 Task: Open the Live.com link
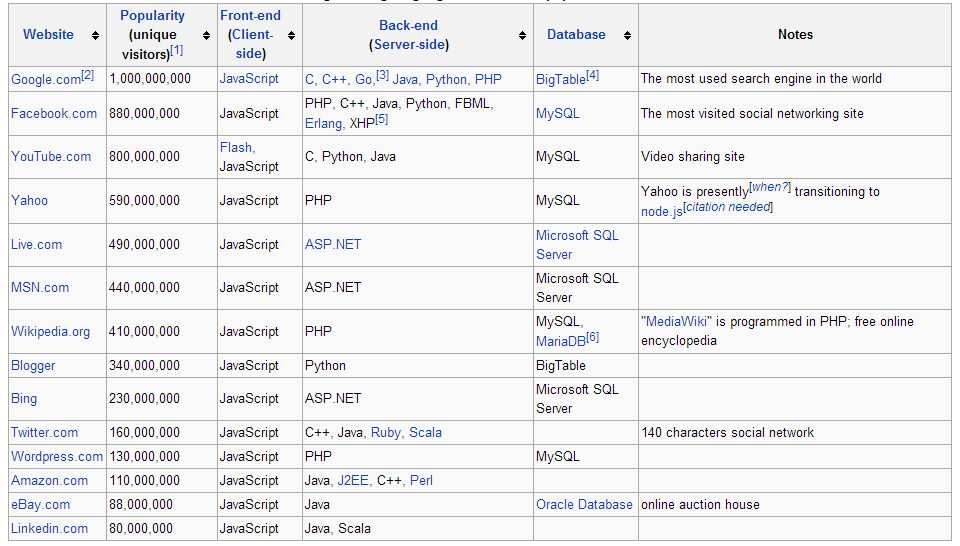[x=36, y=245]
